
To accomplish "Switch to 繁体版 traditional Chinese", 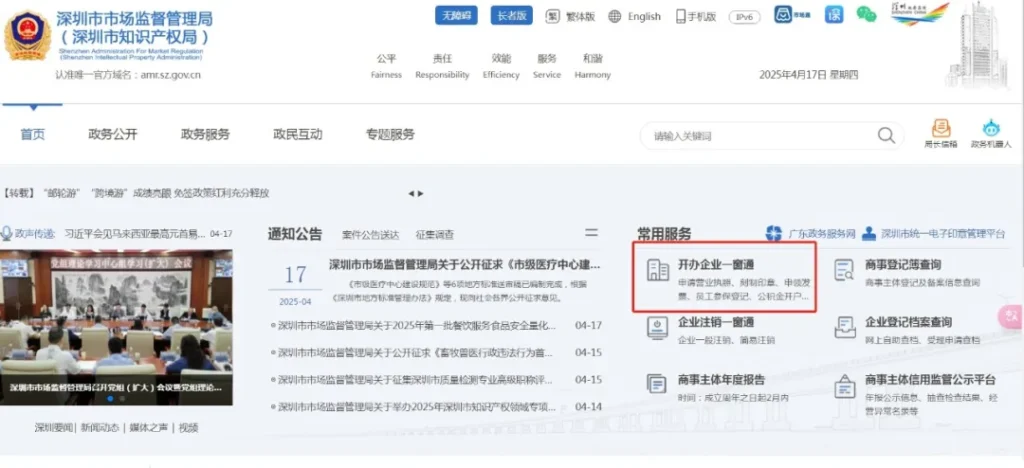I will point(572,16).
